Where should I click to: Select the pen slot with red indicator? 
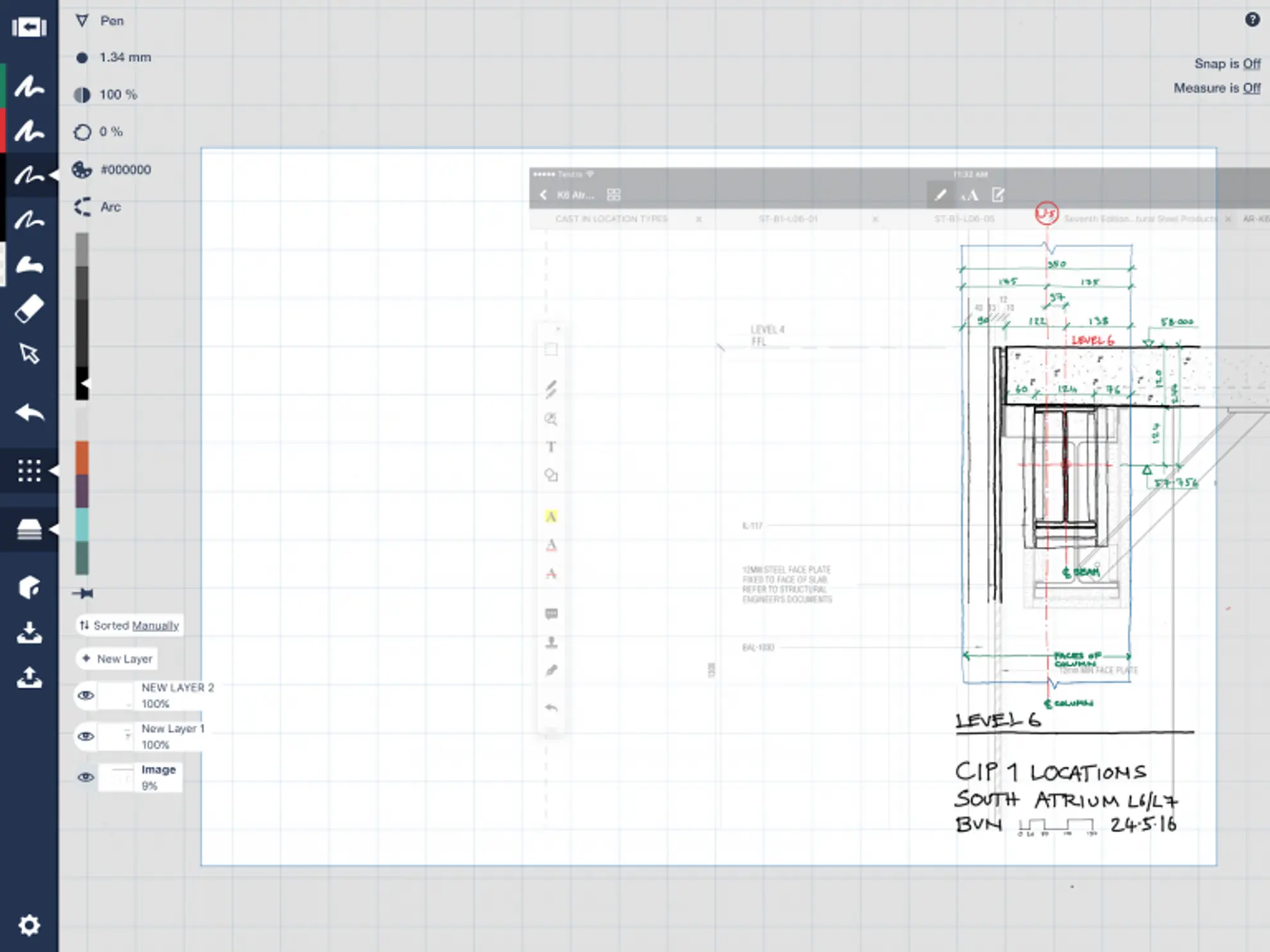pos(29,131)
